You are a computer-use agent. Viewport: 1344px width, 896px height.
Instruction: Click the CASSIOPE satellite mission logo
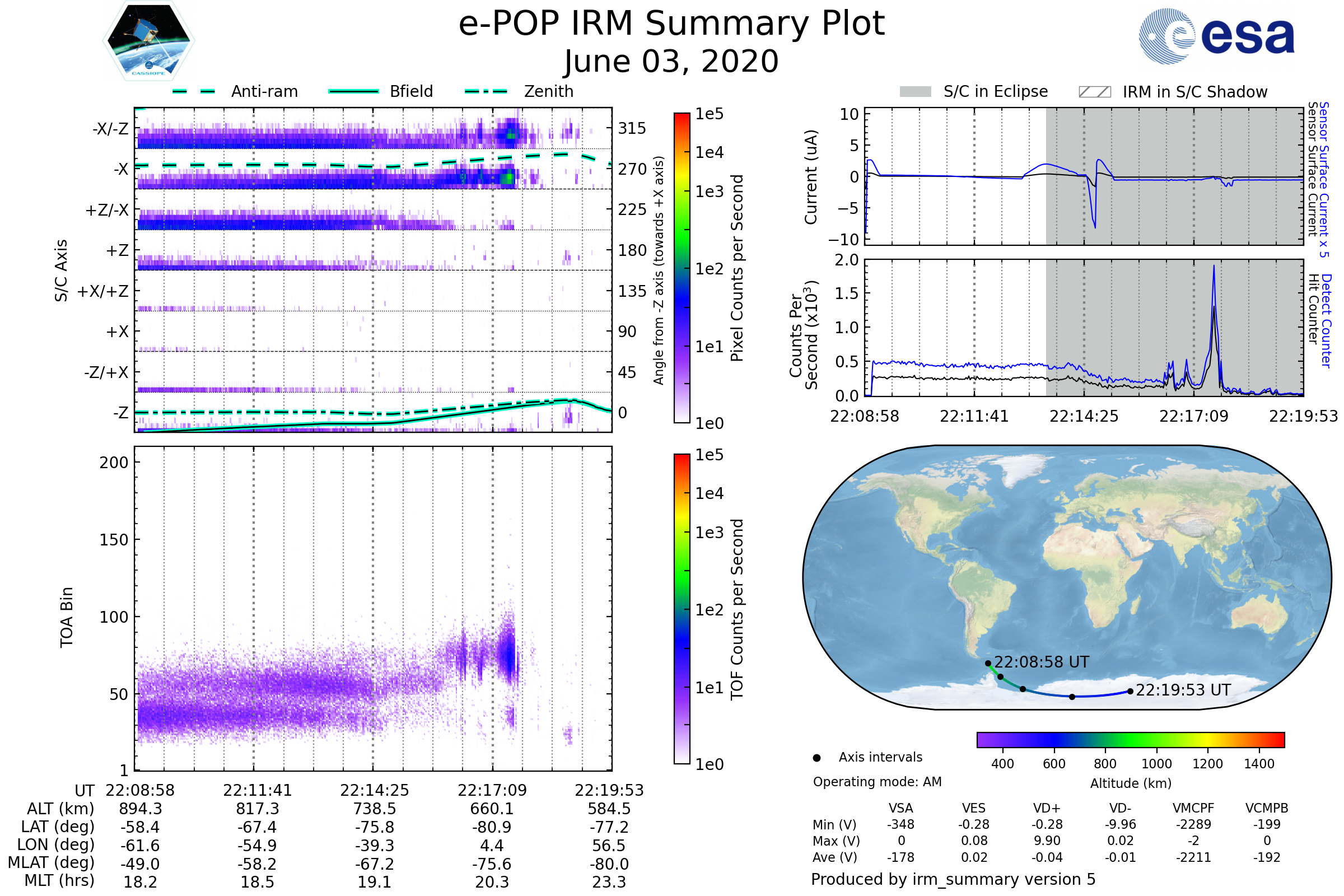click(x=148, y=41)
